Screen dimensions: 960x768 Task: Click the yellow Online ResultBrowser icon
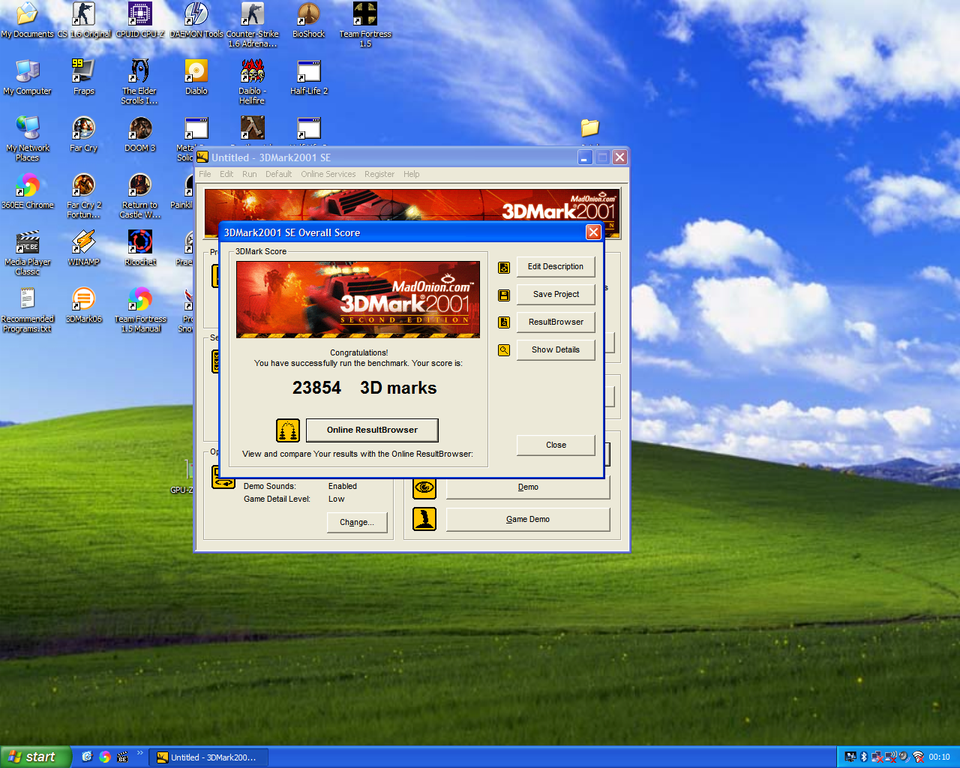click(x=288, y=431)
